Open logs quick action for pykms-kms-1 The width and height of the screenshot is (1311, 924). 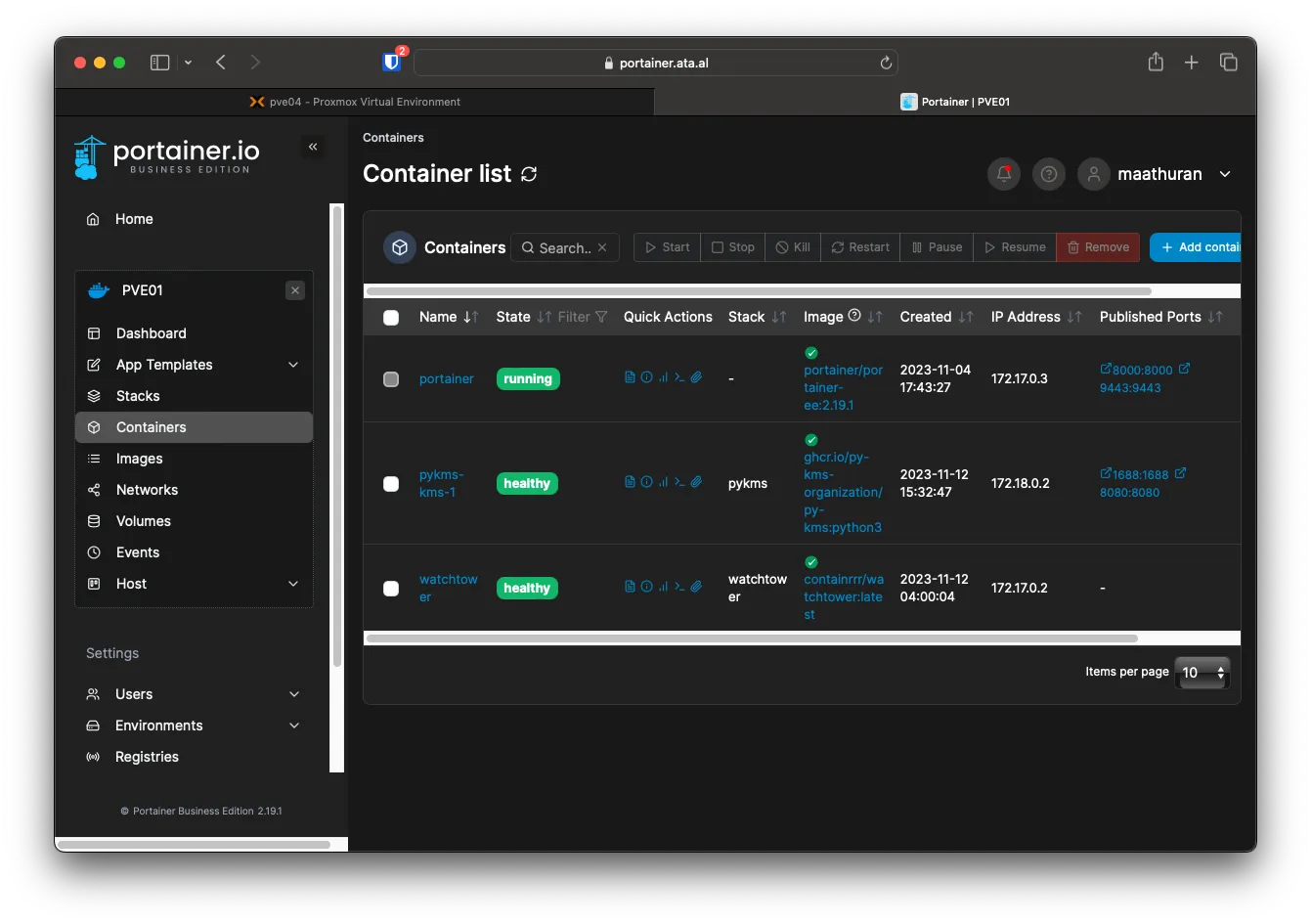[x=630, y=482]
